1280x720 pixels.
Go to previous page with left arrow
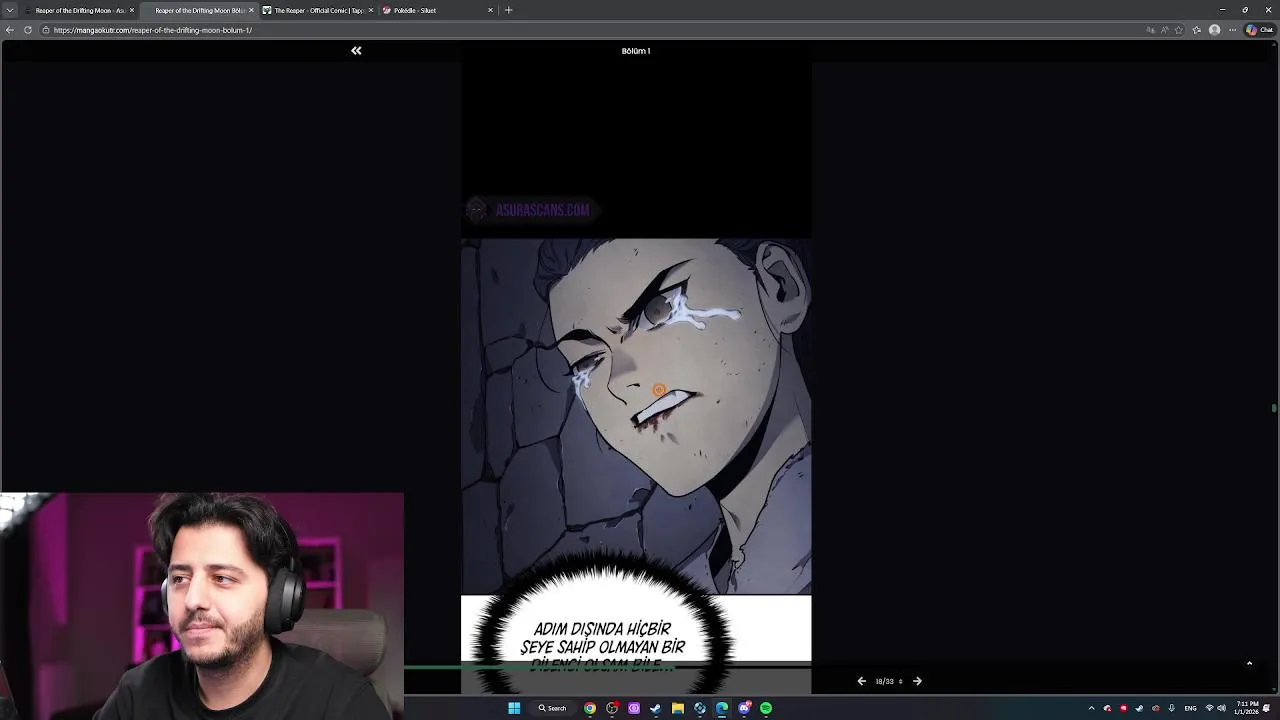click(861, 681)
